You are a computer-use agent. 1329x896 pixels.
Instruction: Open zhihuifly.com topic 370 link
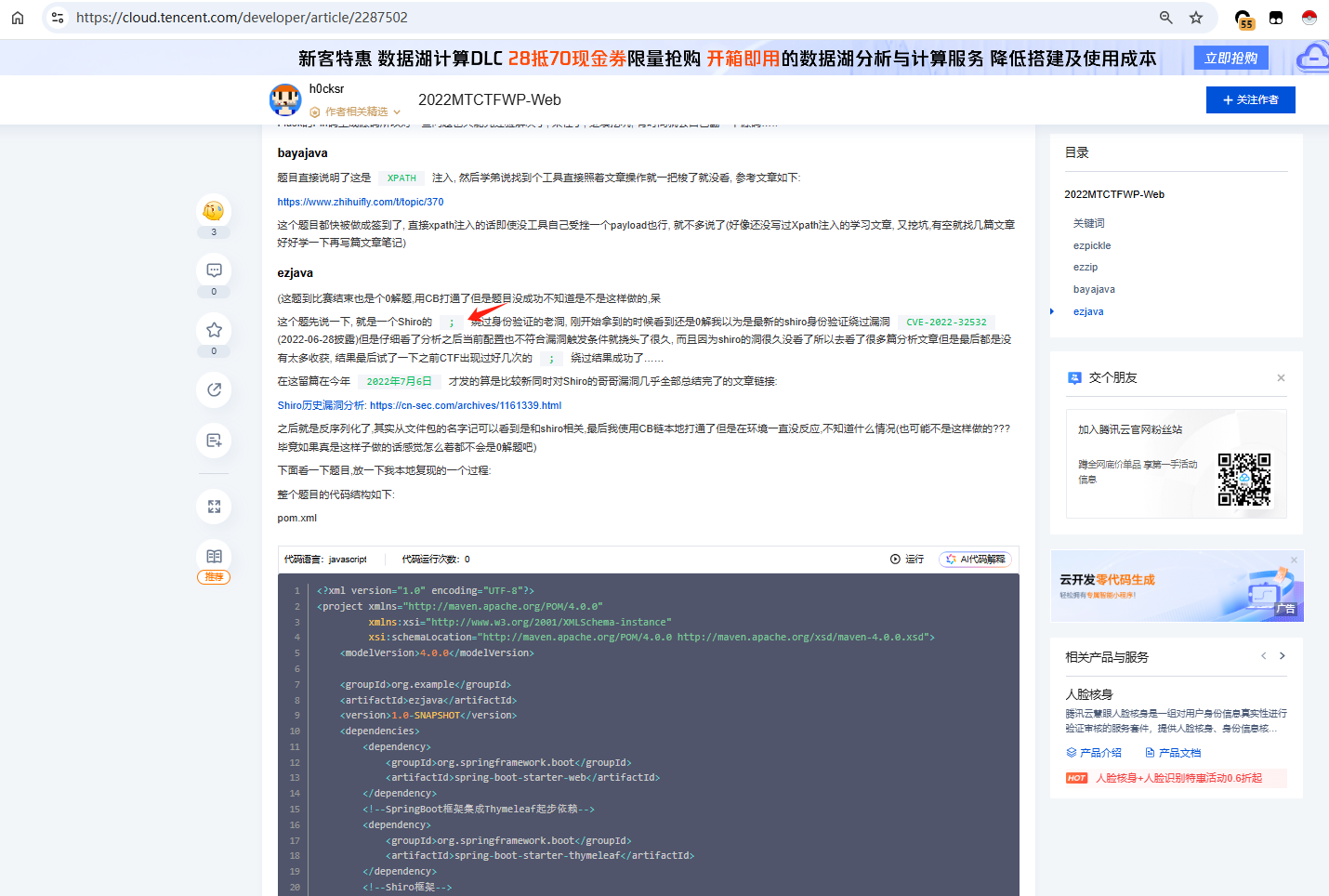point(361,202)
